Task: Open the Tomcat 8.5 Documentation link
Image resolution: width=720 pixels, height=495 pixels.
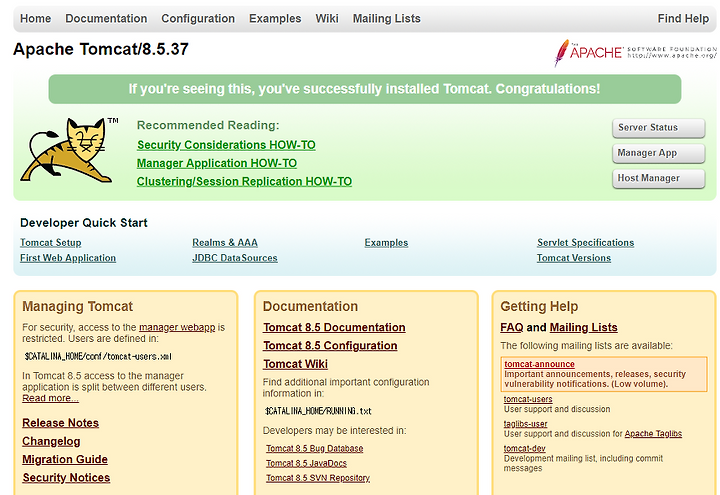Action: click(334, 327)
